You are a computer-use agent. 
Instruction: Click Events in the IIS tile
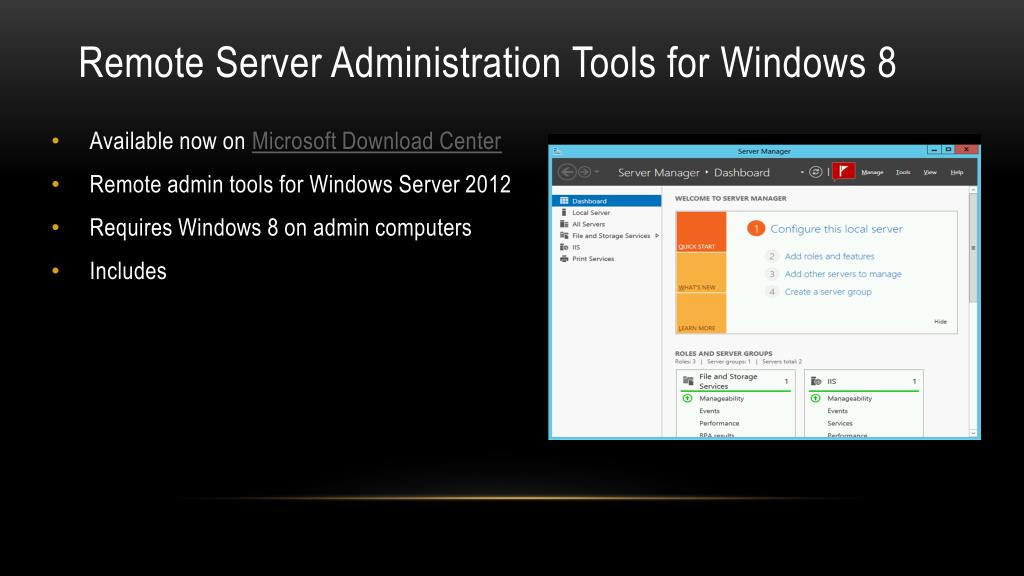837,411
